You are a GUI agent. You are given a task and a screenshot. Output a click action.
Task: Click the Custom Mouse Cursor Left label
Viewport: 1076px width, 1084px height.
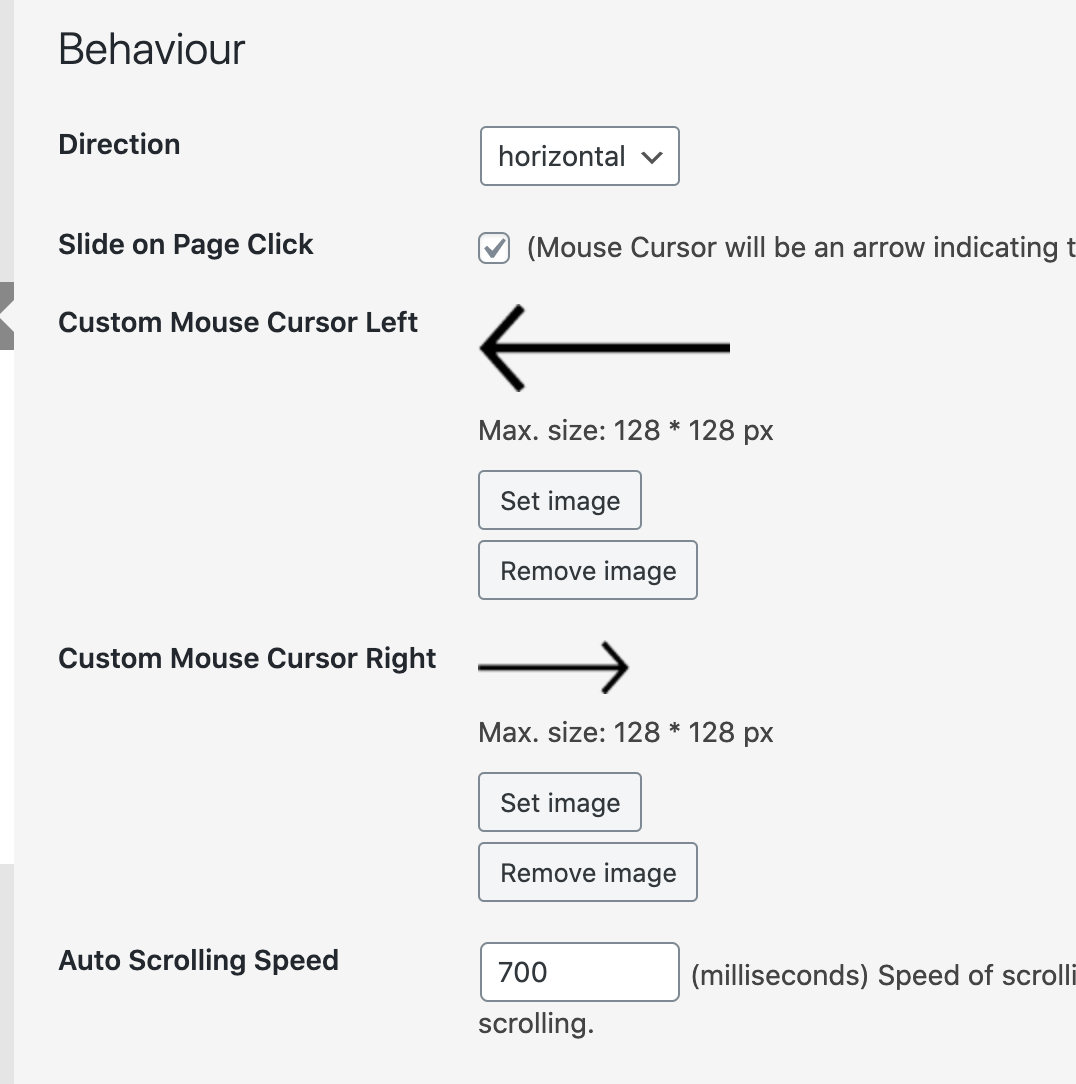(x=238, y=322)
